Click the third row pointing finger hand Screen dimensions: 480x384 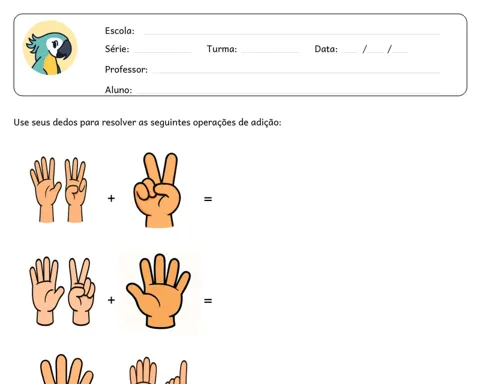tap(177, 372)
